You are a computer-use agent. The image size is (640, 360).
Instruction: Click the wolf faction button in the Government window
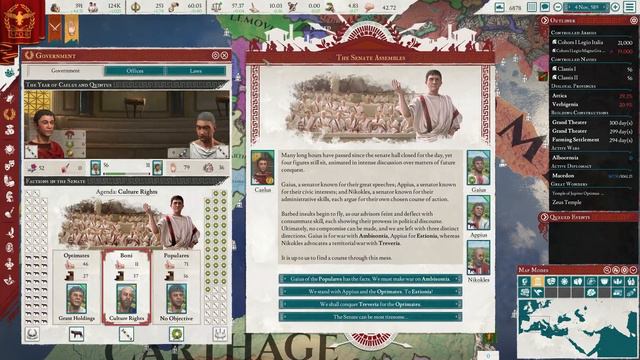coord(76,334)
